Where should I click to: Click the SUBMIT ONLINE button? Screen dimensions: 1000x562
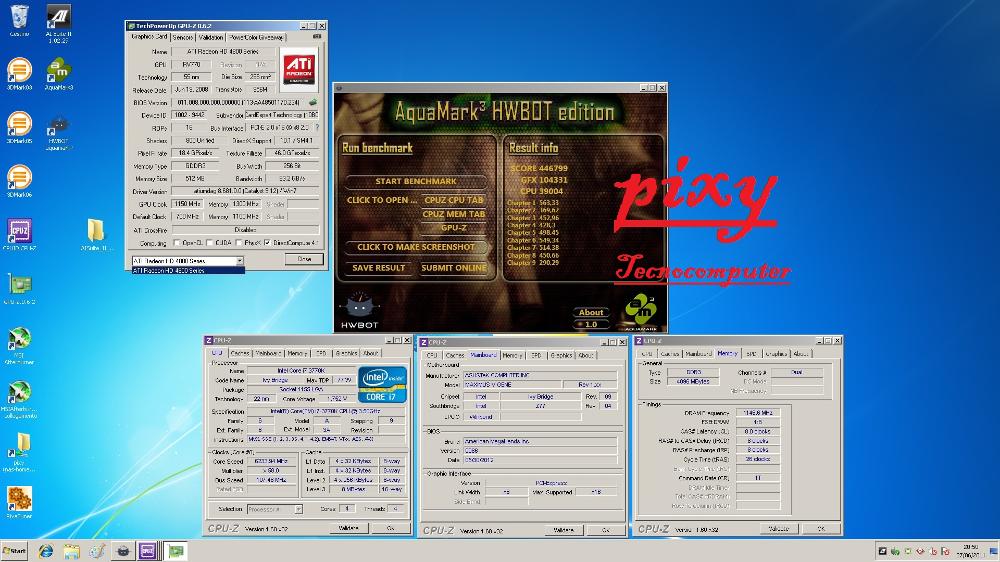click(x=453, y=268)
